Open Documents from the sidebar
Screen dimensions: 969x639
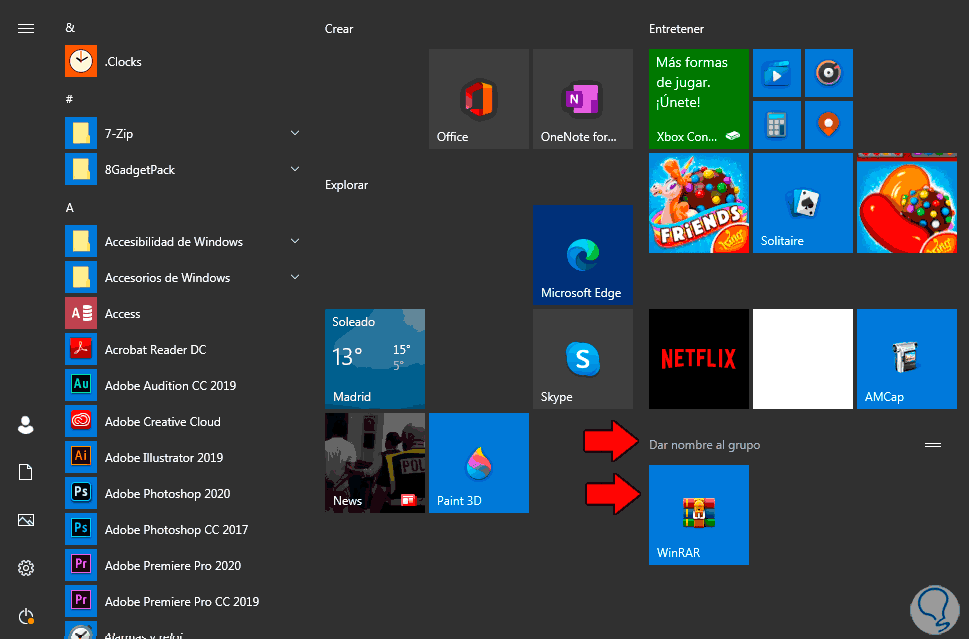pos(26,472)
